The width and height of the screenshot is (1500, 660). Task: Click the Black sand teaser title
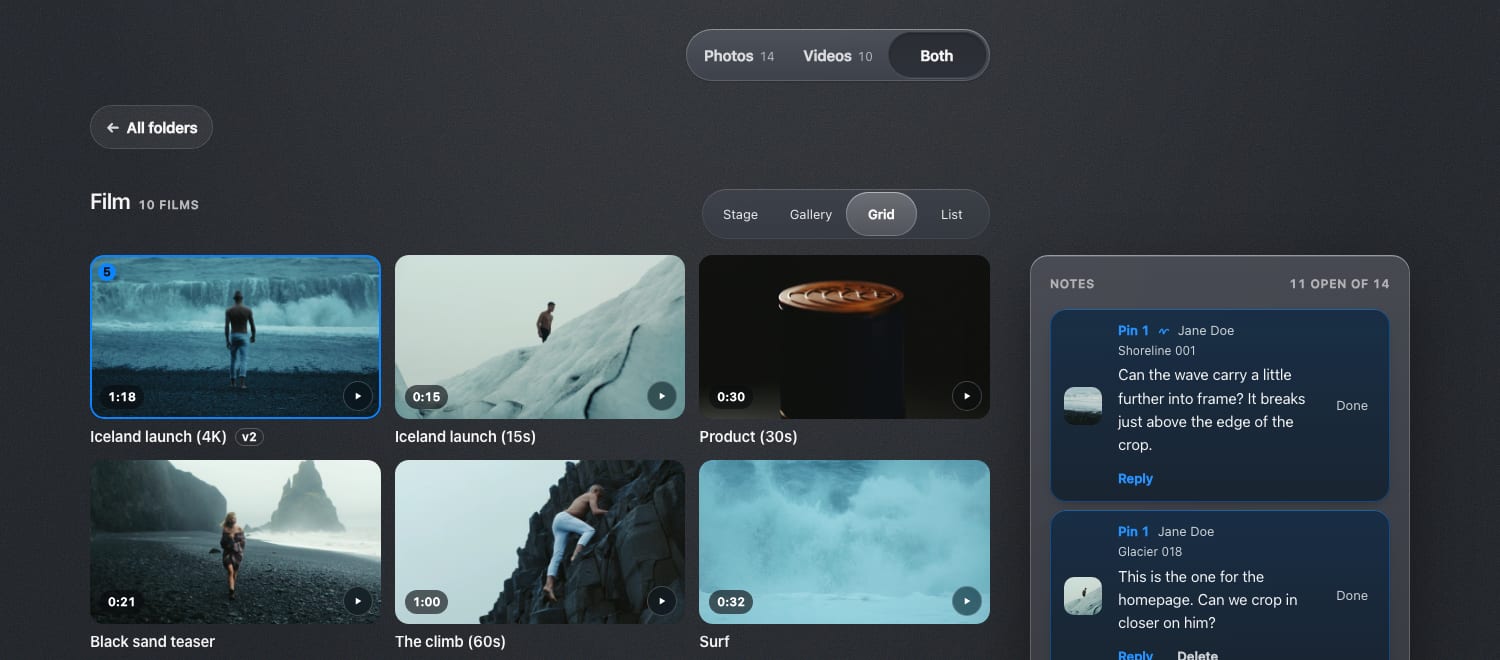(152, 642)
